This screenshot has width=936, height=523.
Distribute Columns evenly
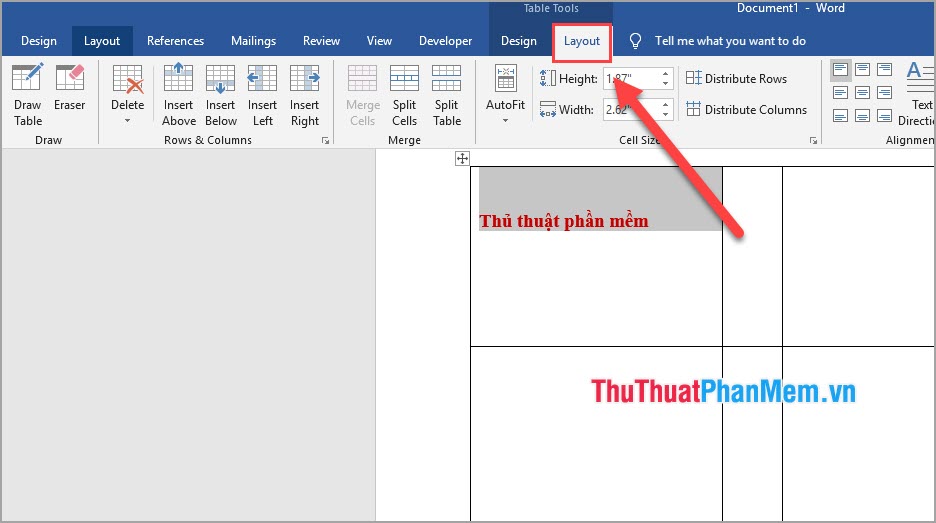point(746,109)
